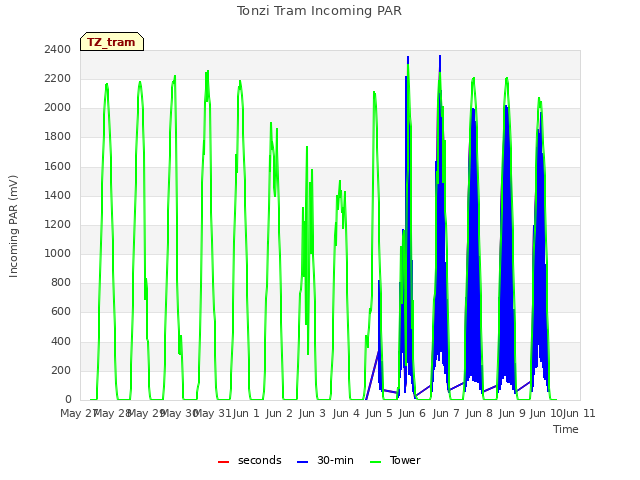Click the Jun 1 x-axis label
The height and width of the screenshot is (480, 640).
click(246, 413)
